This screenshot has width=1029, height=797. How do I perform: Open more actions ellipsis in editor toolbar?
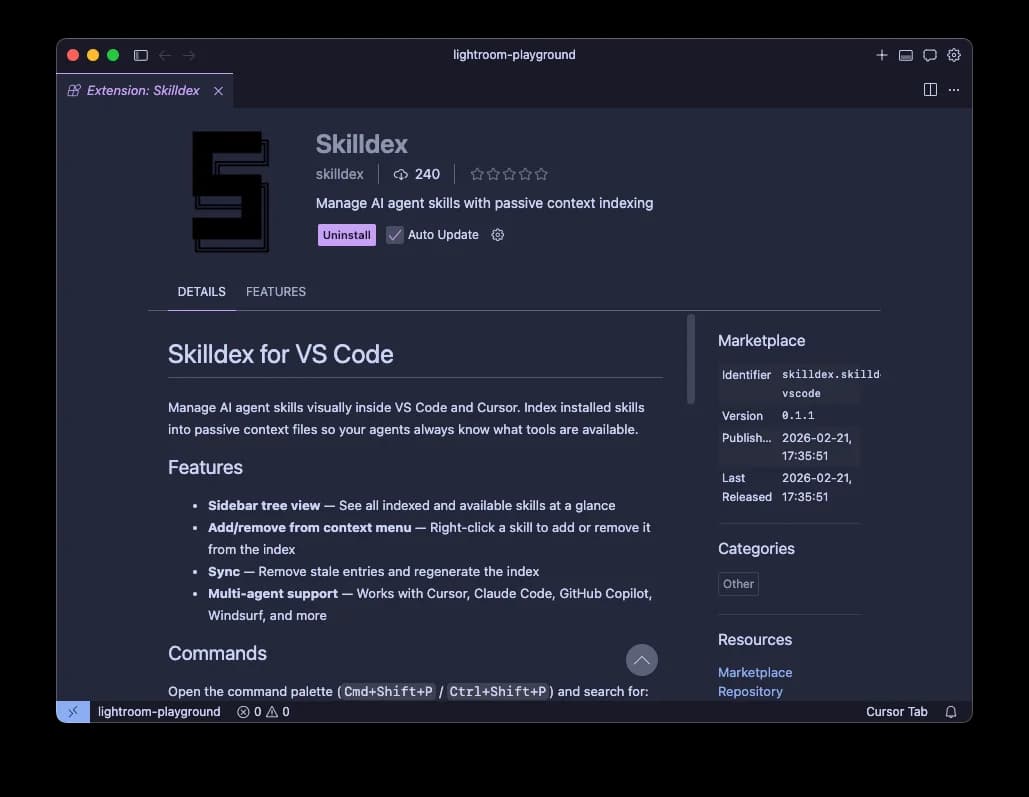(x=954, y=90)
